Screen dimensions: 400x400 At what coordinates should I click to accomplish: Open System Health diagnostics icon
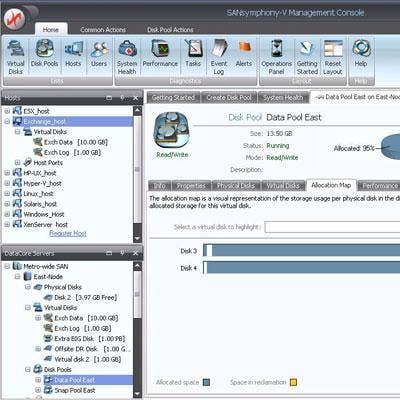coord(127,57)
